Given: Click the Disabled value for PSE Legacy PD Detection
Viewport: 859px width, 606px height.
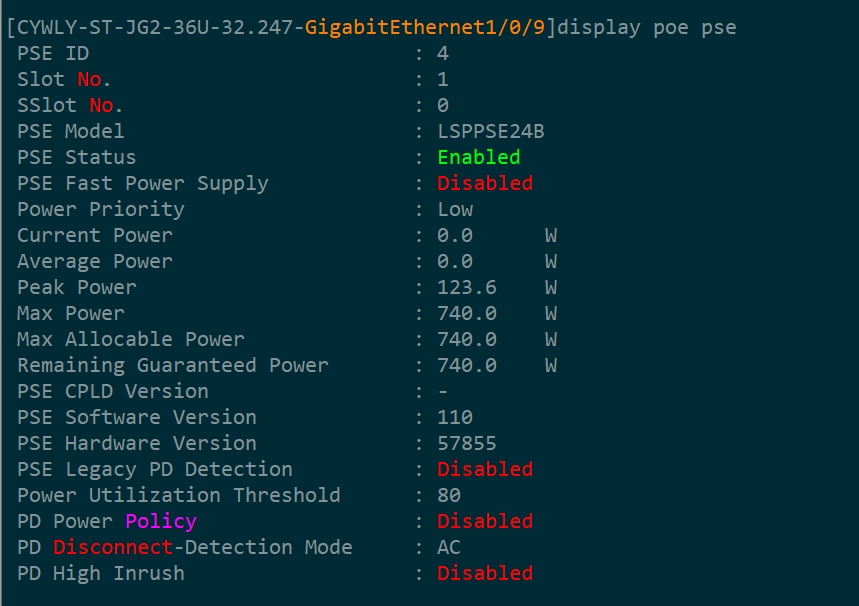Looking at the screenshot, I should [485, 469].
